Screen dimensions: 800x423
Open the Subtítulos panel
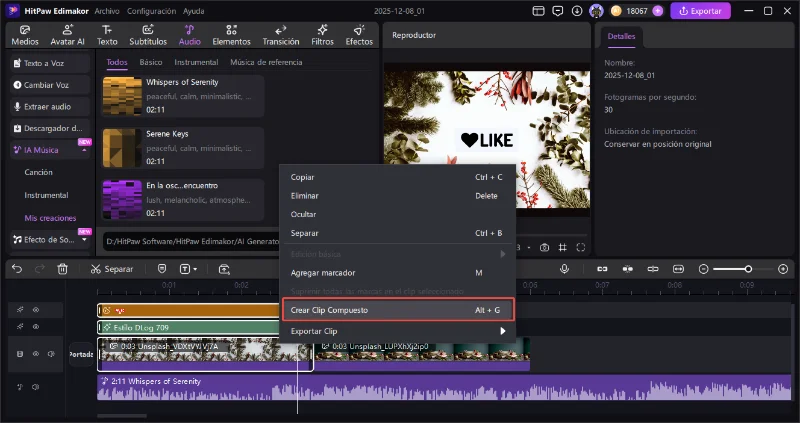(148, 36)
